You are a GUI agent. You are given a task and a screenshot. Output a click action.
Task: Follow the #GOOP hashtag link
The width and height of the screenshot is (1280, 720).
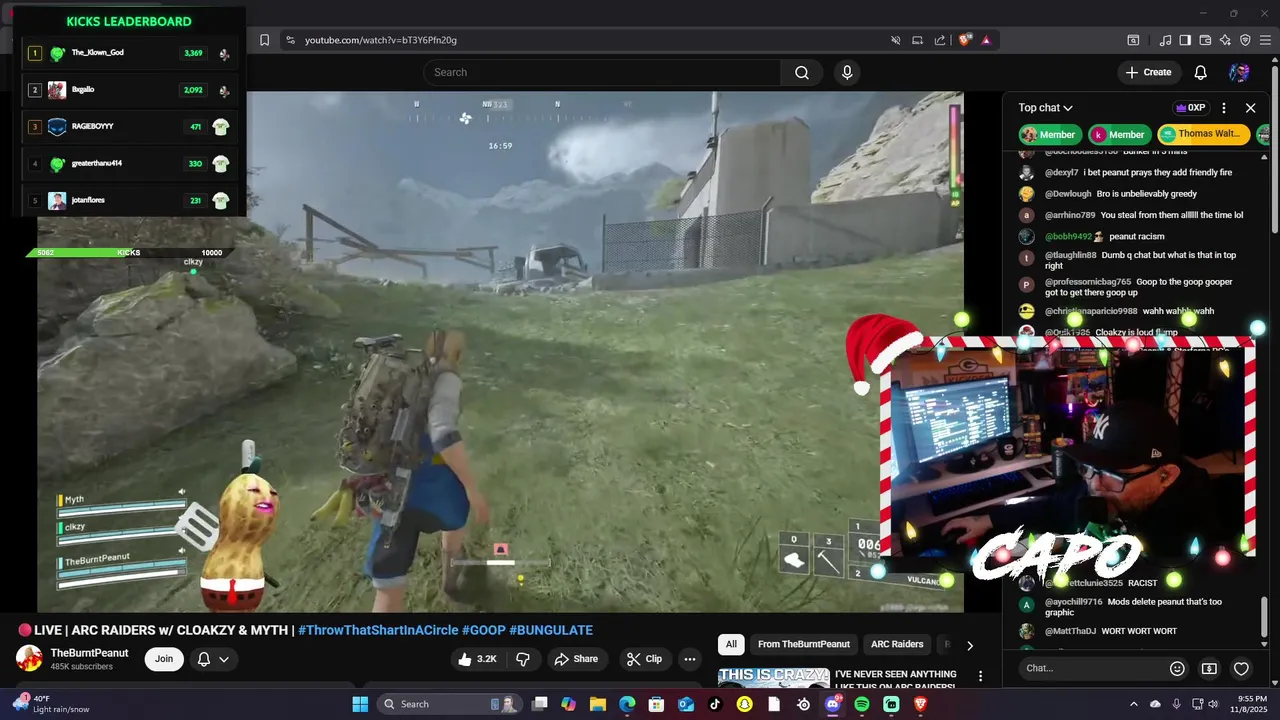[483, 630]
